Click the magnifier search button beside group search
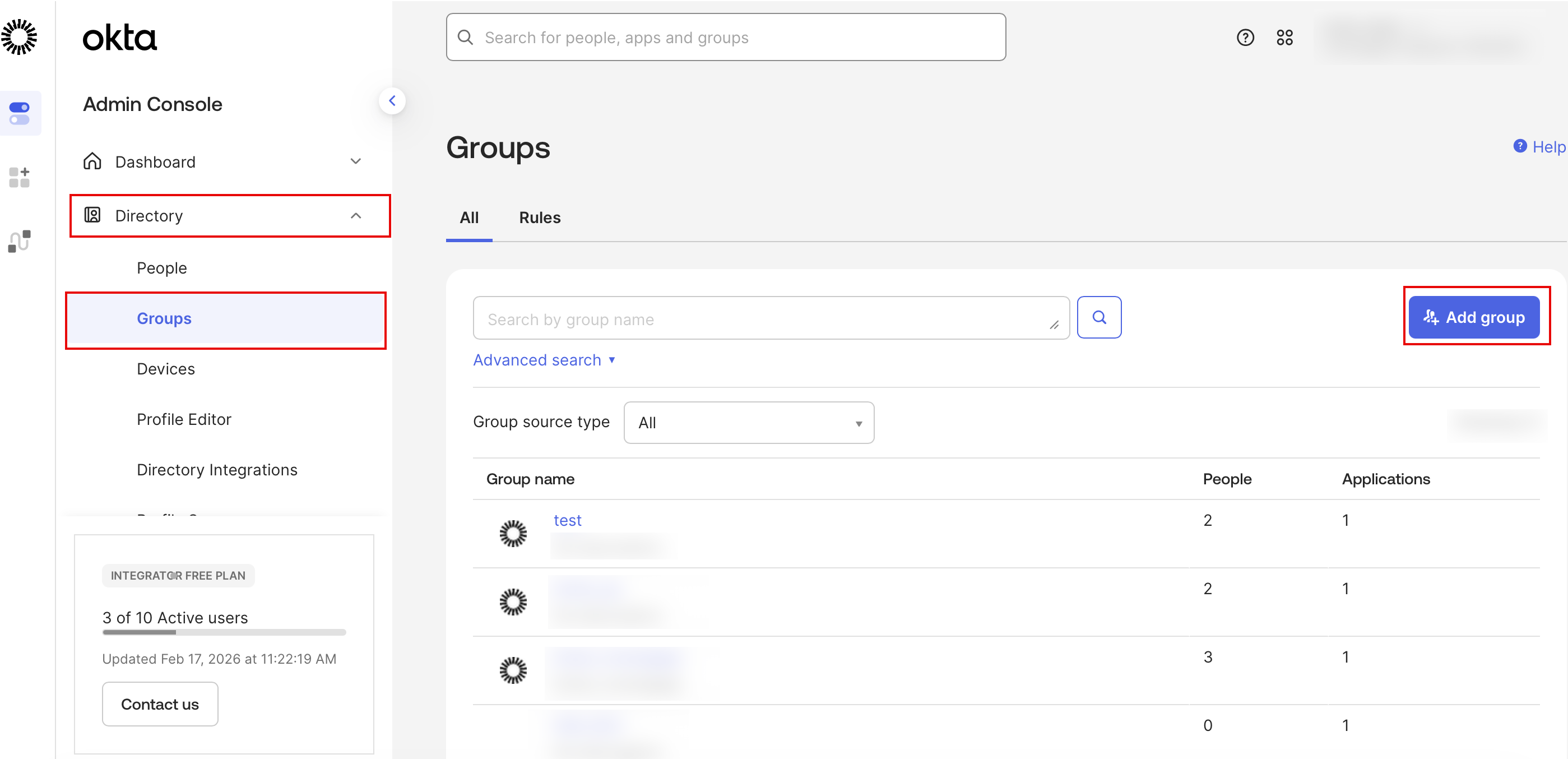1568x759 pixels. [x=1099, y=317]
